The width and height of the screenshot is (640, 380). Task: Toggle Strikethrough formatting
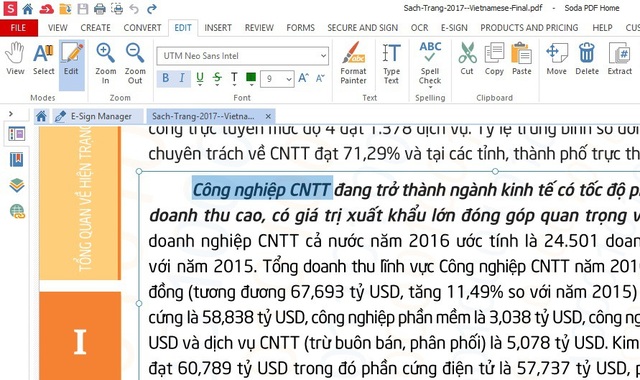tap(217, 78)
